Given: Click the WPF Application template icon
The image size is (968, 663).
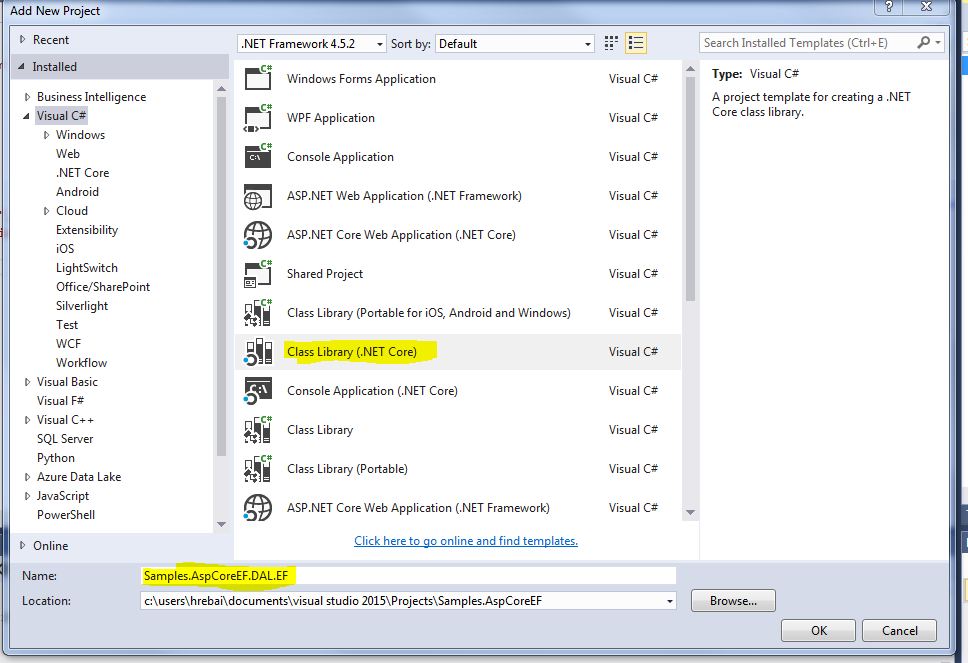Looking at the screenshot, I should (258, 118).
